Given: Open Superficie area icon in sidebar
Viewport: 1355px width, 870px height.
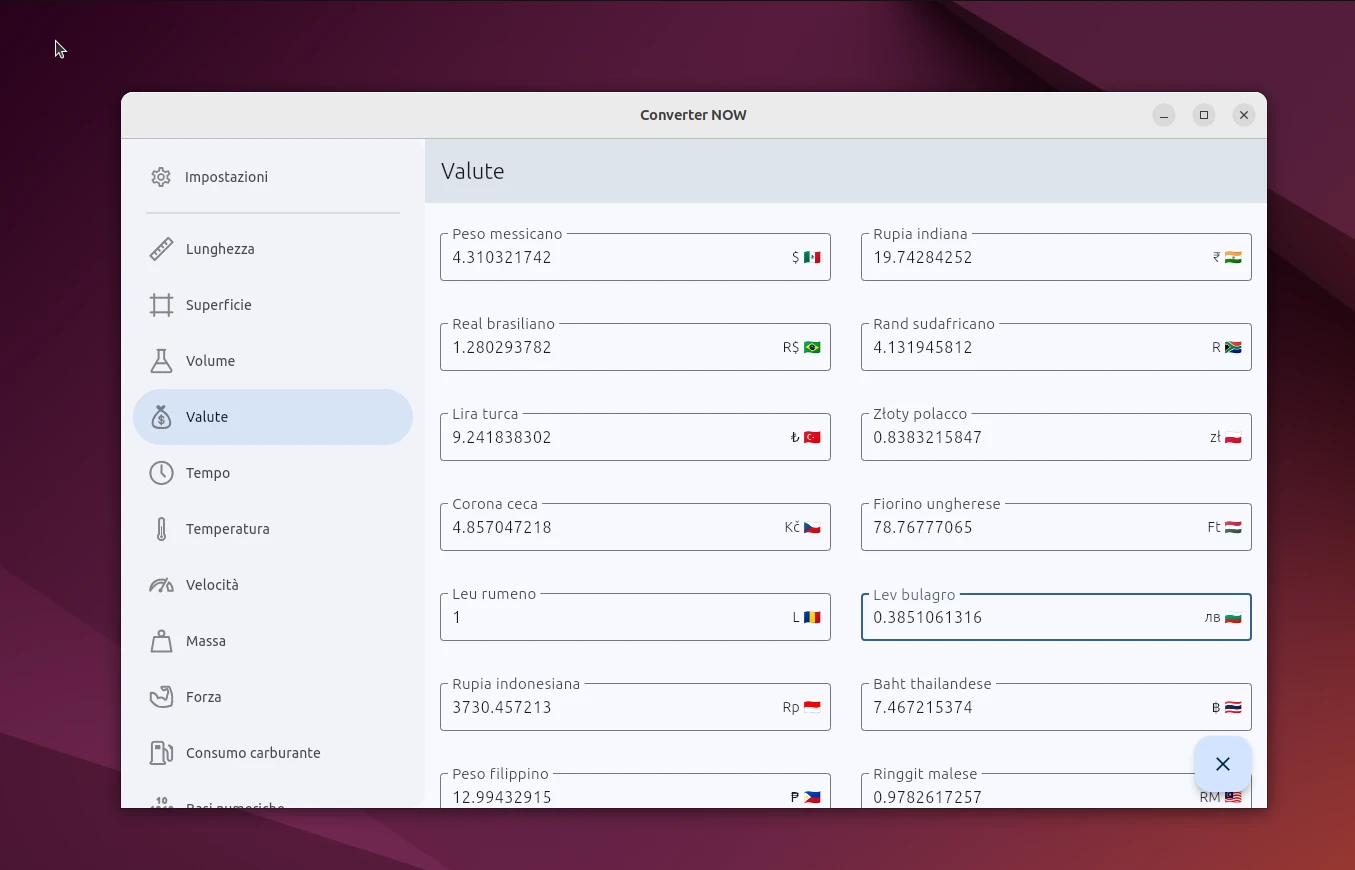Looking at the screenshot, I should click(161, 305).
